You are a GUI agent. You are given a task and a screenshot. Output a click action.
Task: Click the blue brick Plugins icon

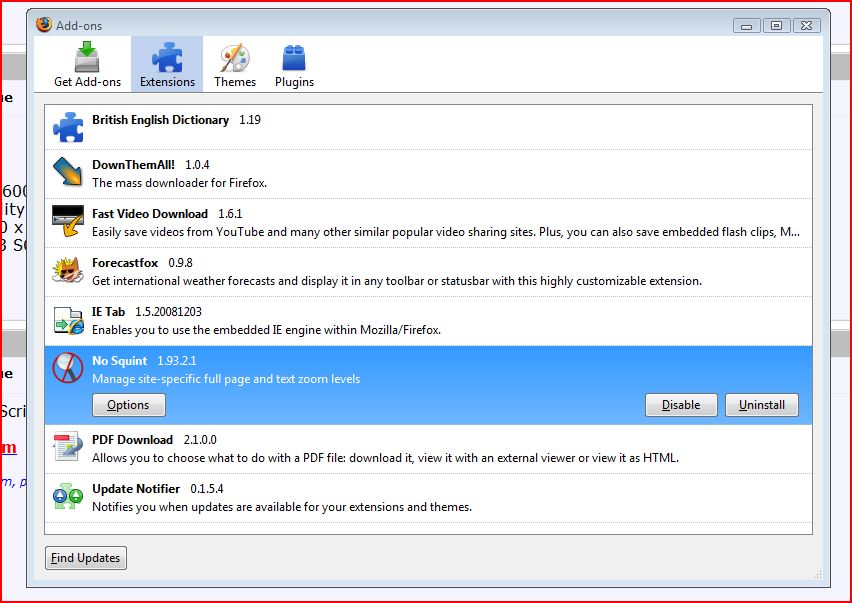[x=294, y=58]
